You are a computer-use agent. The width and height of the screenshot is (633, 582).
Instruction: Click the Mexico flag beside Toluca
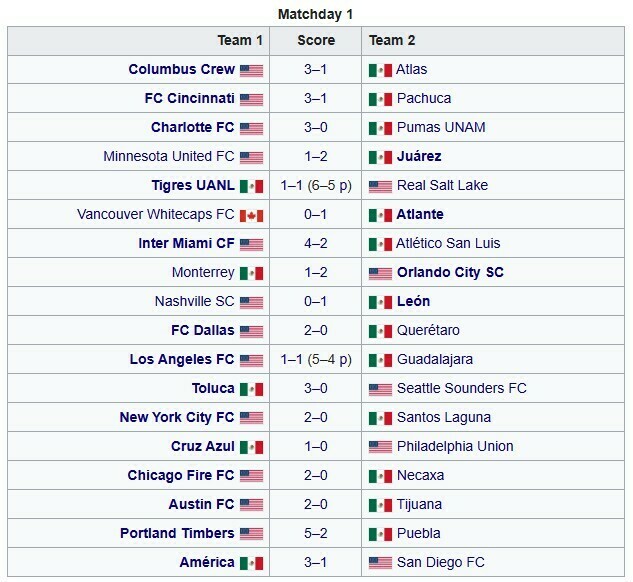[251, 389]
